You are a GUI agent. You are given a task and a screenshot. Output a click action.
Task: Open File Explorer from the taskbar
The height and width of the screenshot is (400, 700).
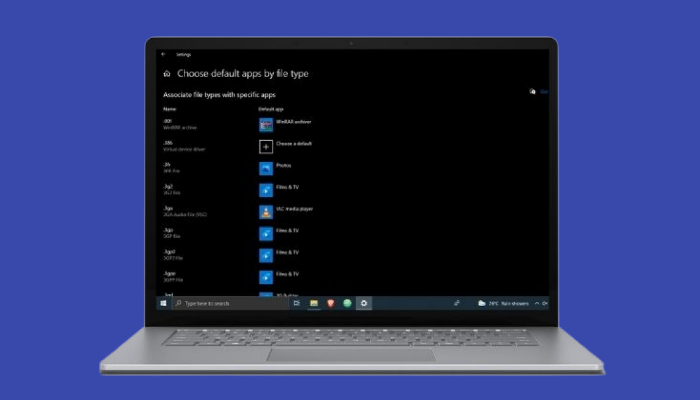(x=314, y=303)
